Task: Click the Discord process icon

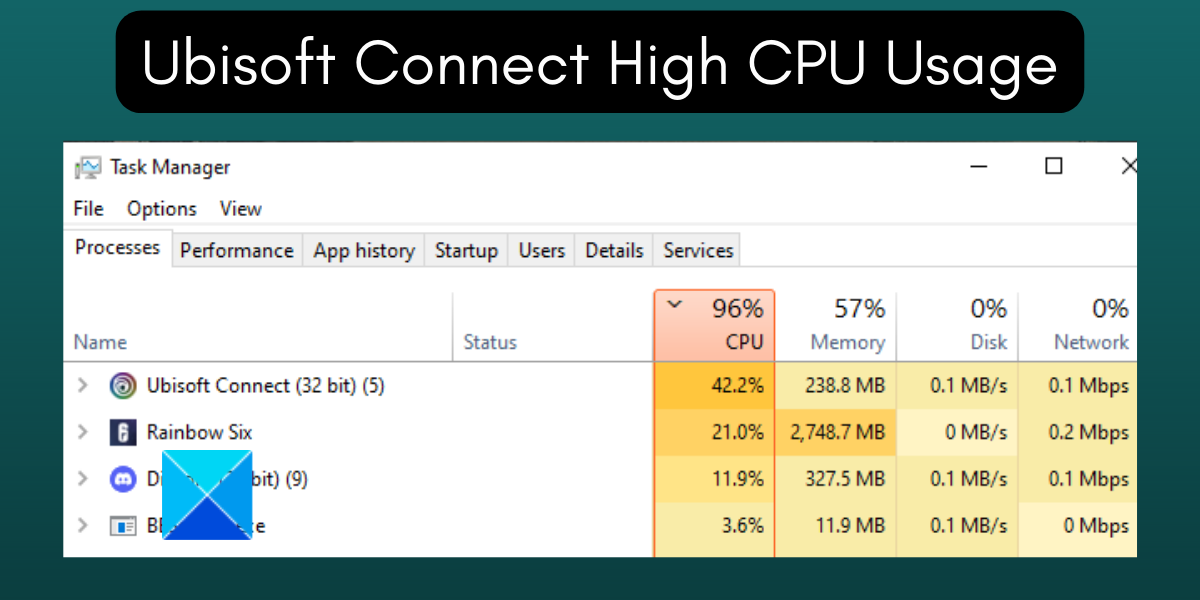Action: point(123,479)
